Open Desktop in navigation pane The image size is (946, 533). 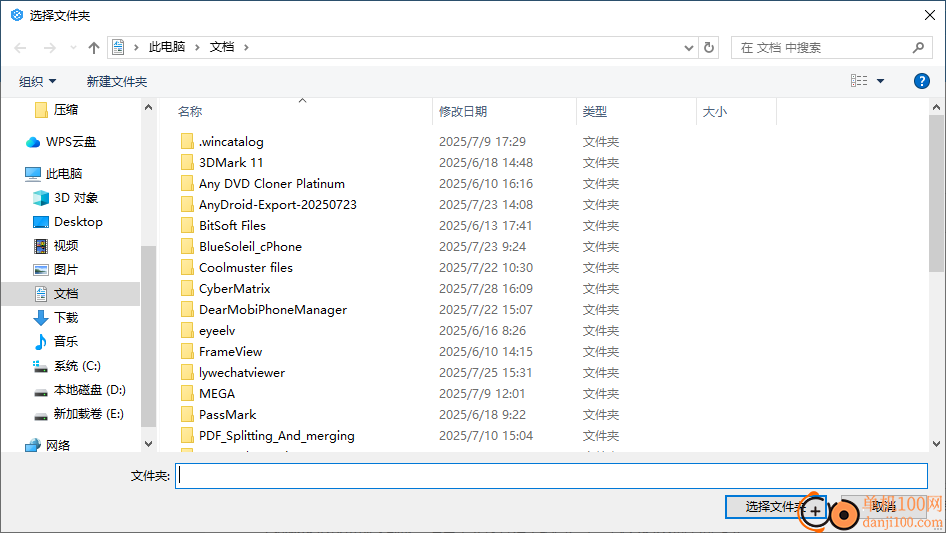[x=78, y=222]
